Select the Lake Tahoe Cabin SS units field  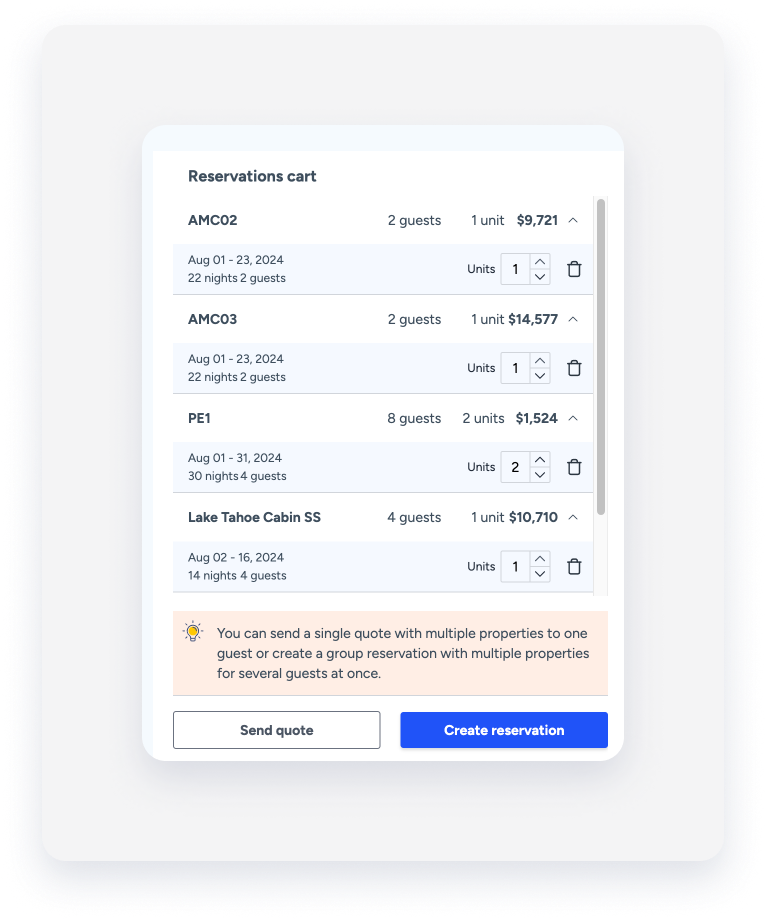tap(517, 566)
